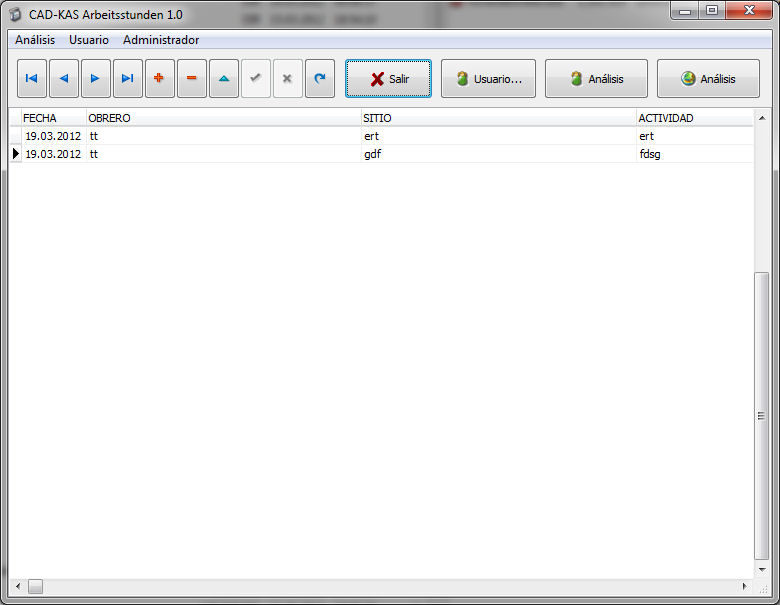Jump to the first record

(32, 78)
